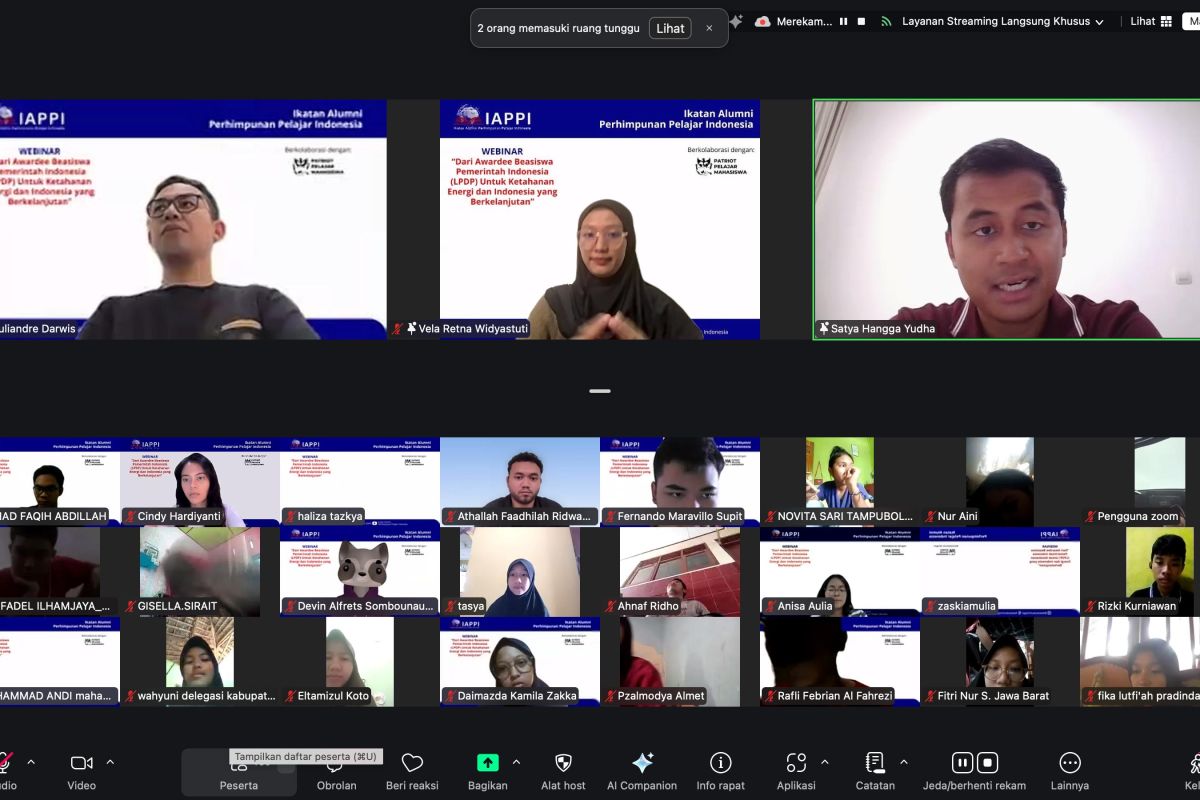Pause the recording in top bar
1200x800 pixels.
(x=844, y=21)
